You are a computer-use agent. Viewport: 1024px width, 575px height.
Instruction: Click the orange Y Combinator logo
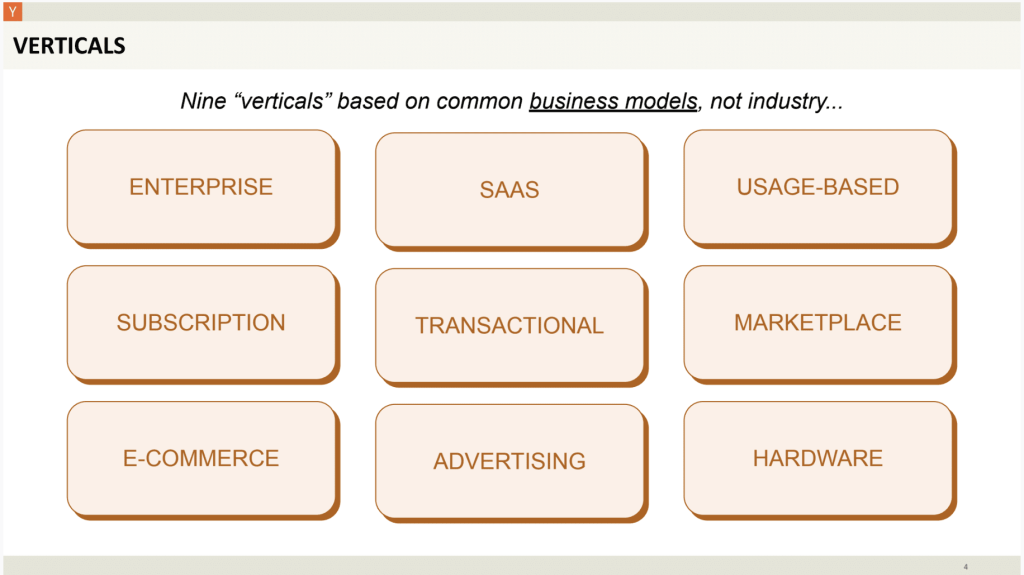pyautogui.click(x=12, y=11)
